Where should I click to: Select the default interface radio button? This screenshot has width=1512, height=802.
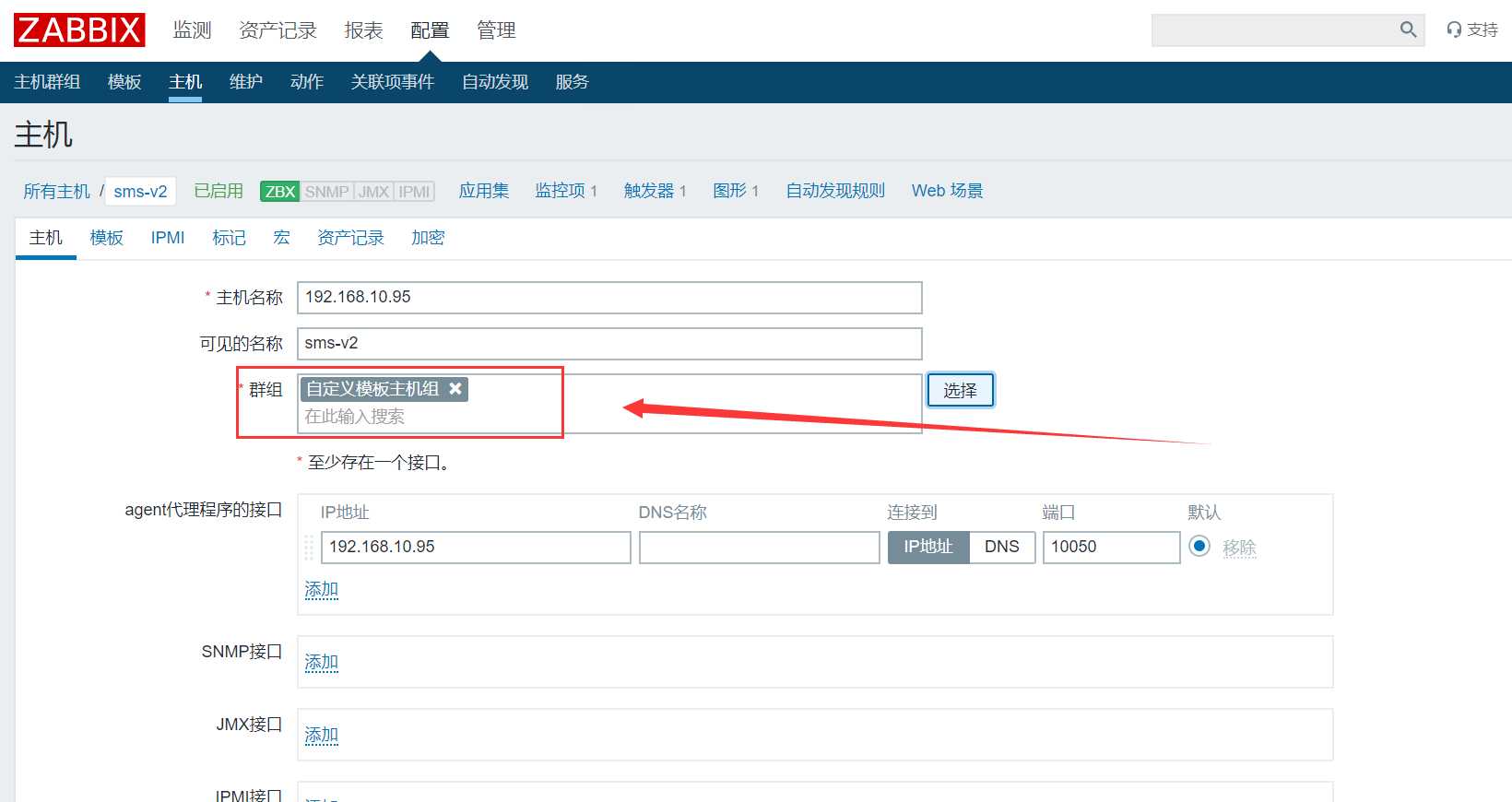1199,547
